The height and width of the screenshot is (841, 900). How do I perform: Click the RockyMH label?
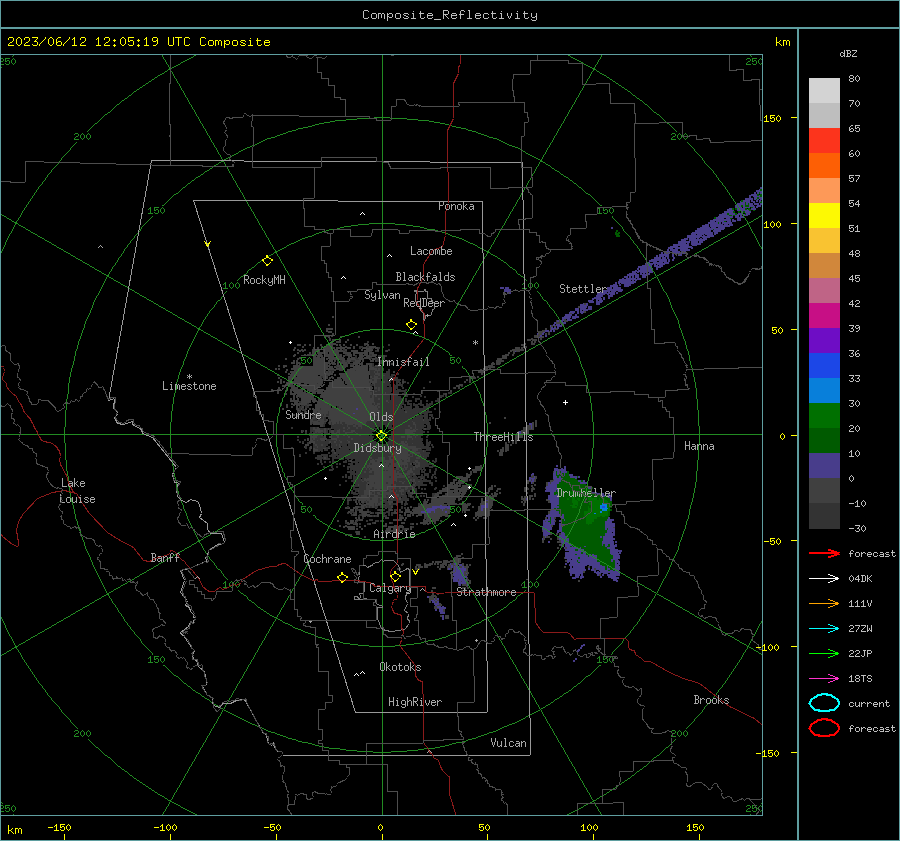[264, 280]
